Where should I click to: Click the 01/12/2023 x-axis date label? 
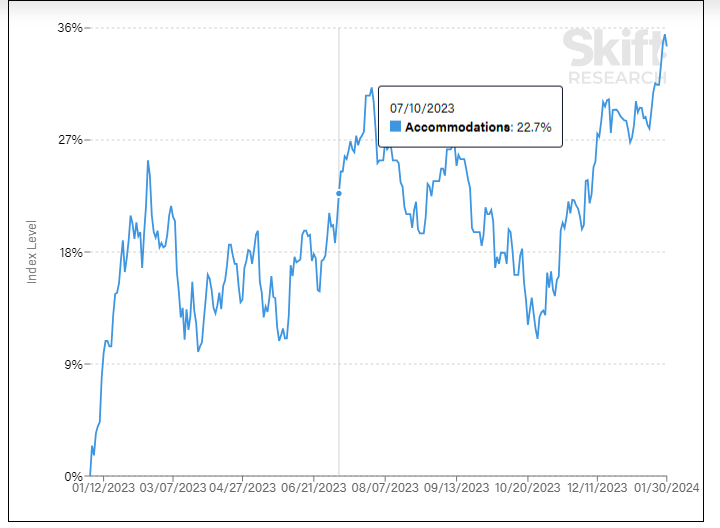coord(103,489)
